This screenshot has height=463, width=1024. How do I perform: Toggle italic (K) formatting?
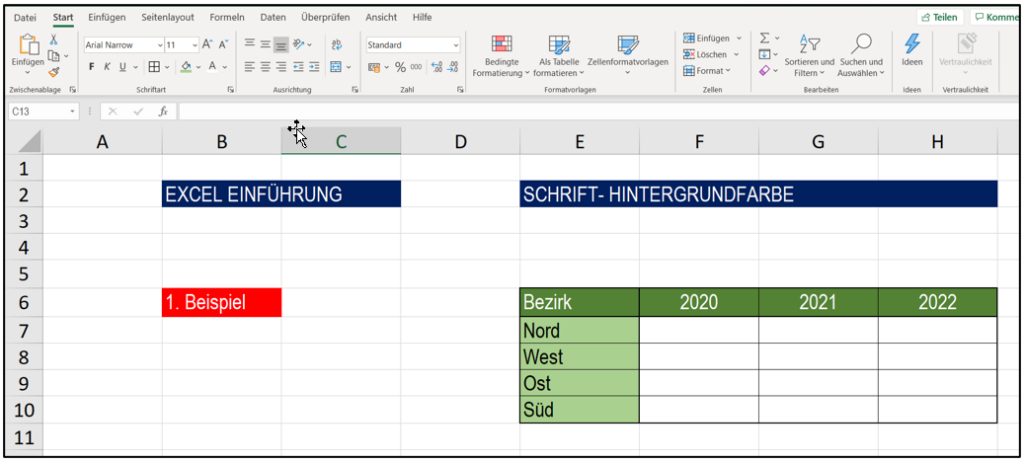click(106, 67)
